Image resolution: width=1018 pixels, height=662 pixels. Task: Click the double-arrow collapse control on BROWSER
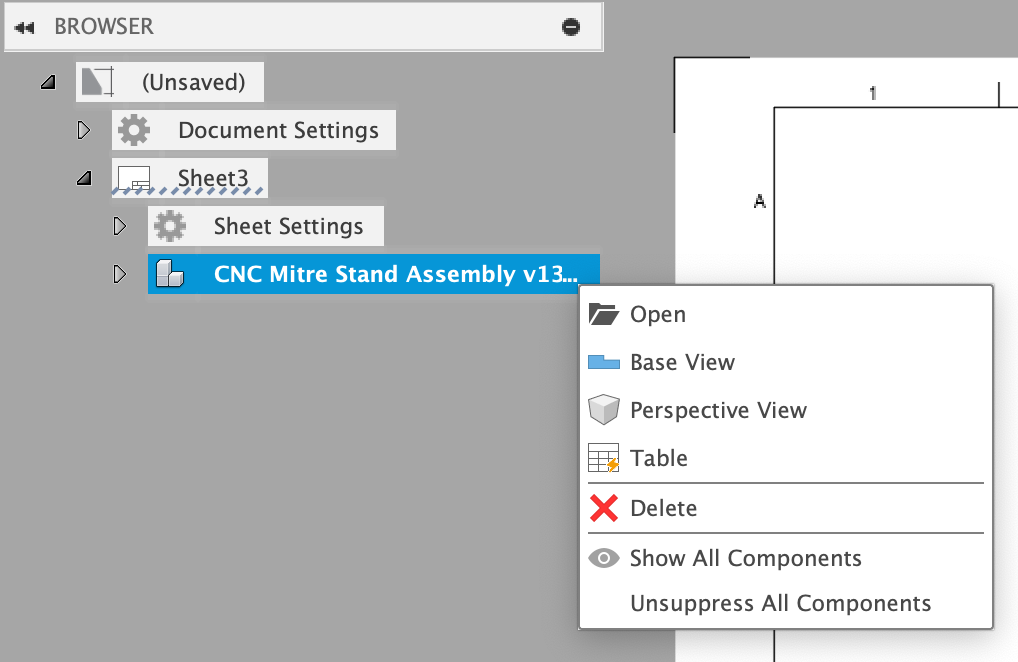pyautogui.click(x=23, y=27)
